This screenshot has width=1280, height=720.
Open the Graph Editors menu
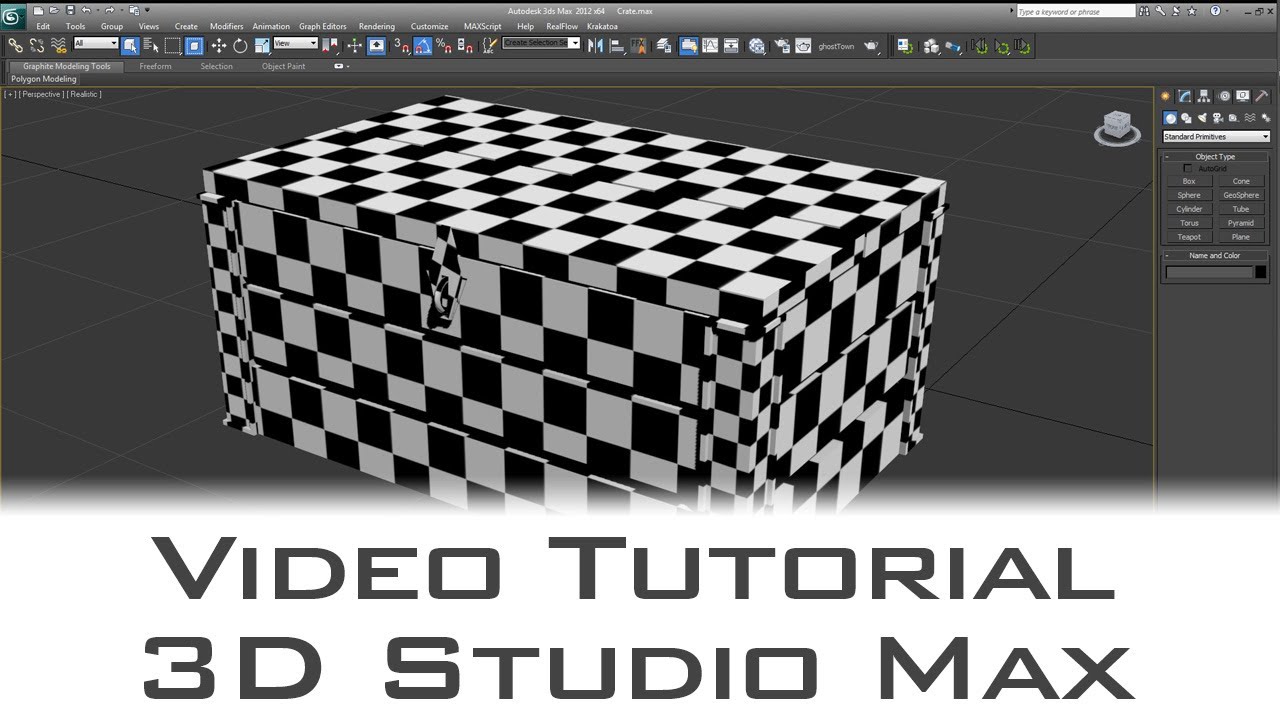click(323, 26)
